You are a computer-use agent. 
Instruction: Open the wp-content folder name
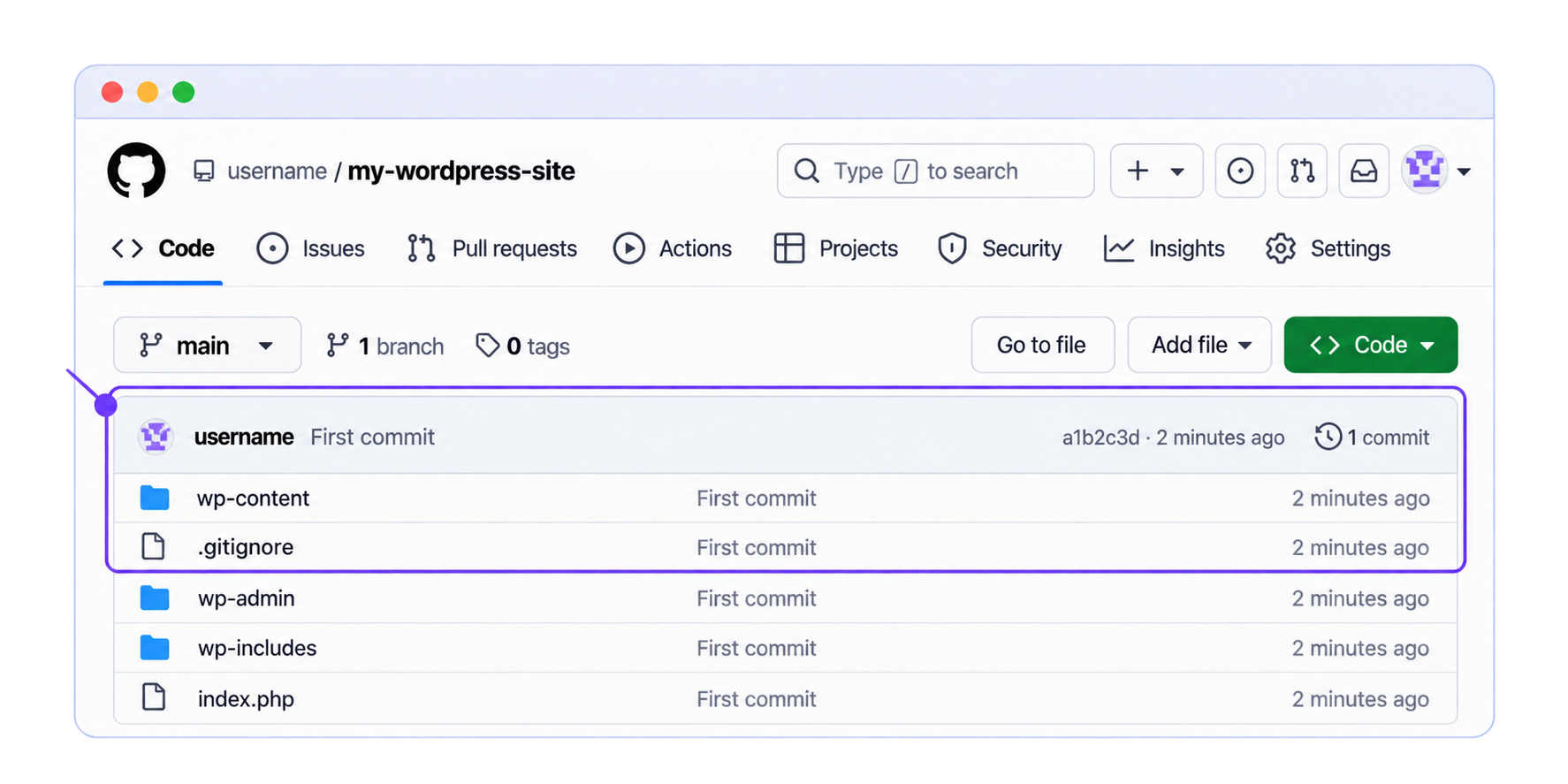coord(253,498)
